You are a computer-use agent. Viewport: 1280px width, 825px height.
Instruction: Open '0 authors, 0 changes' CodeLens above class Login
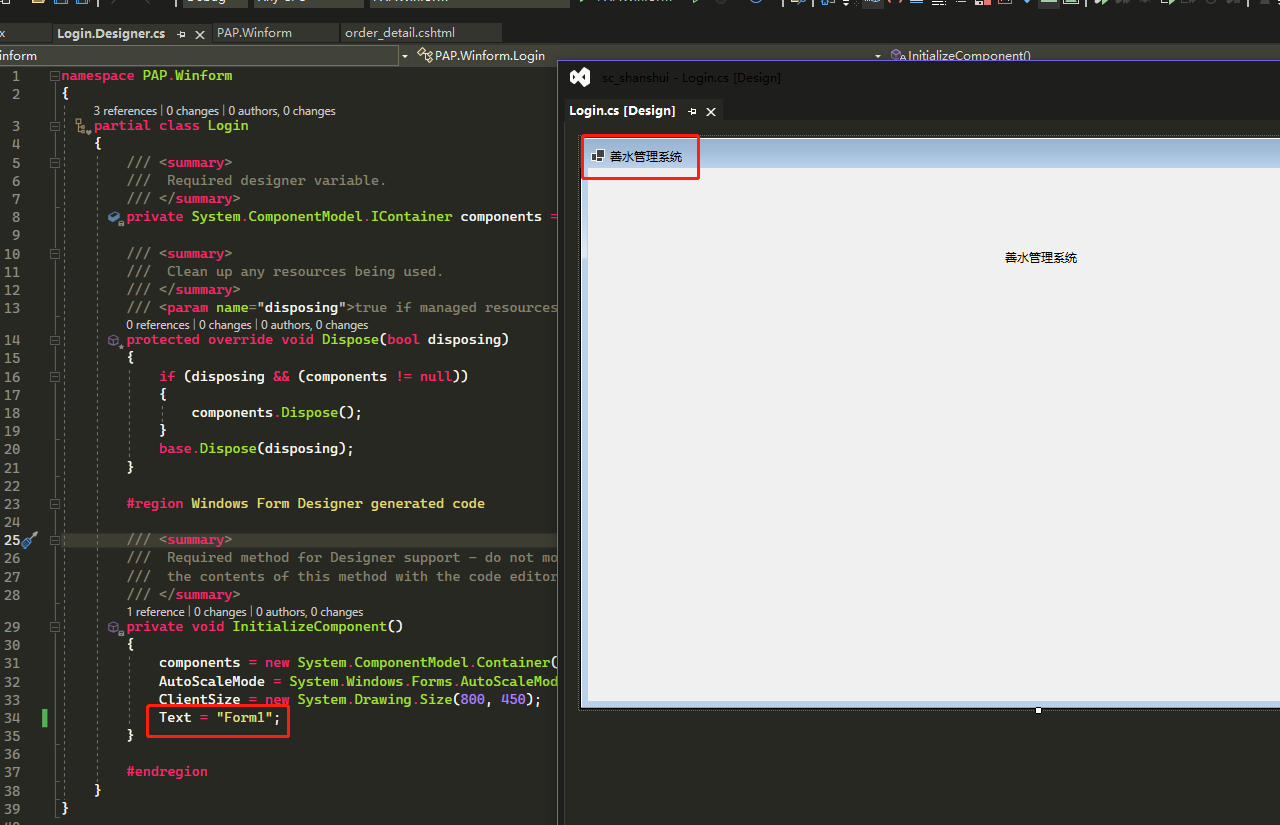(x=282, y=111)
